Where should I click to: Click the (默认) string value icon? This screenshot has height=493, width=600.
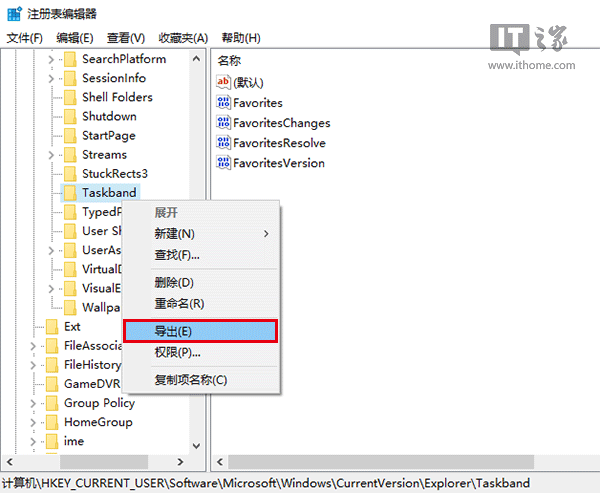tap(224, 82)
